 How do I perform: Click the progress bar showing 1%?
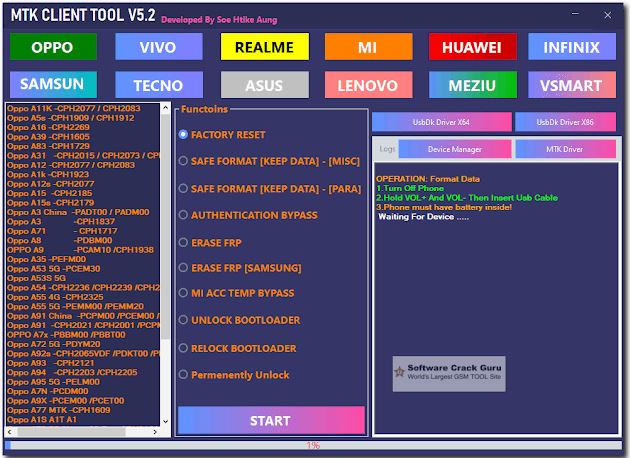(x=313, y=445)
